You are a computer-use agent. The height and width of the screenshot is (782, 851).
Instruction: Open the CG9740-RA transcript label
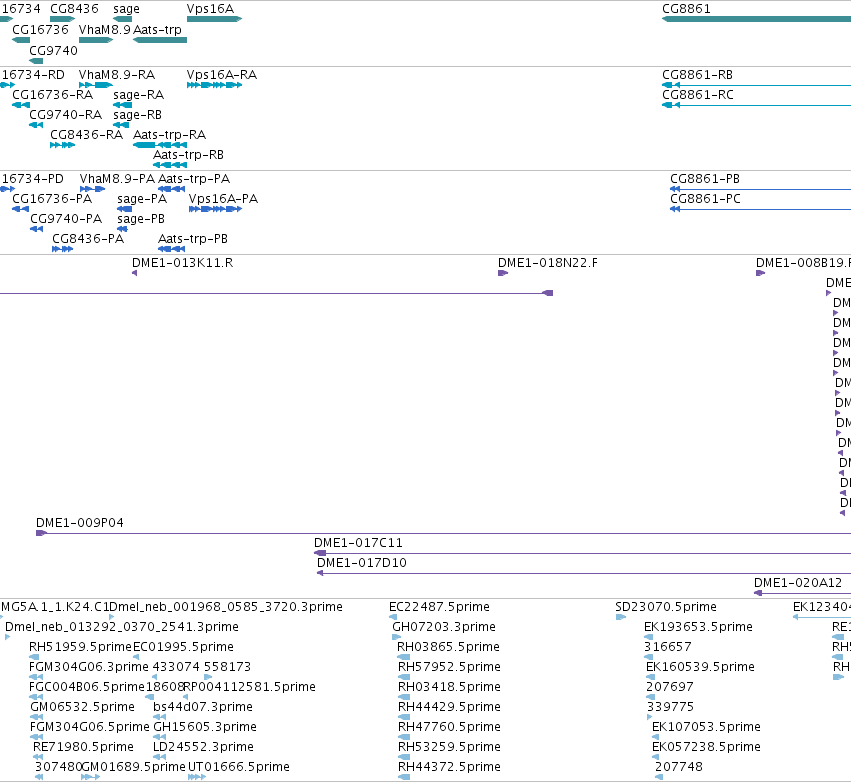[x=65, y=115]
